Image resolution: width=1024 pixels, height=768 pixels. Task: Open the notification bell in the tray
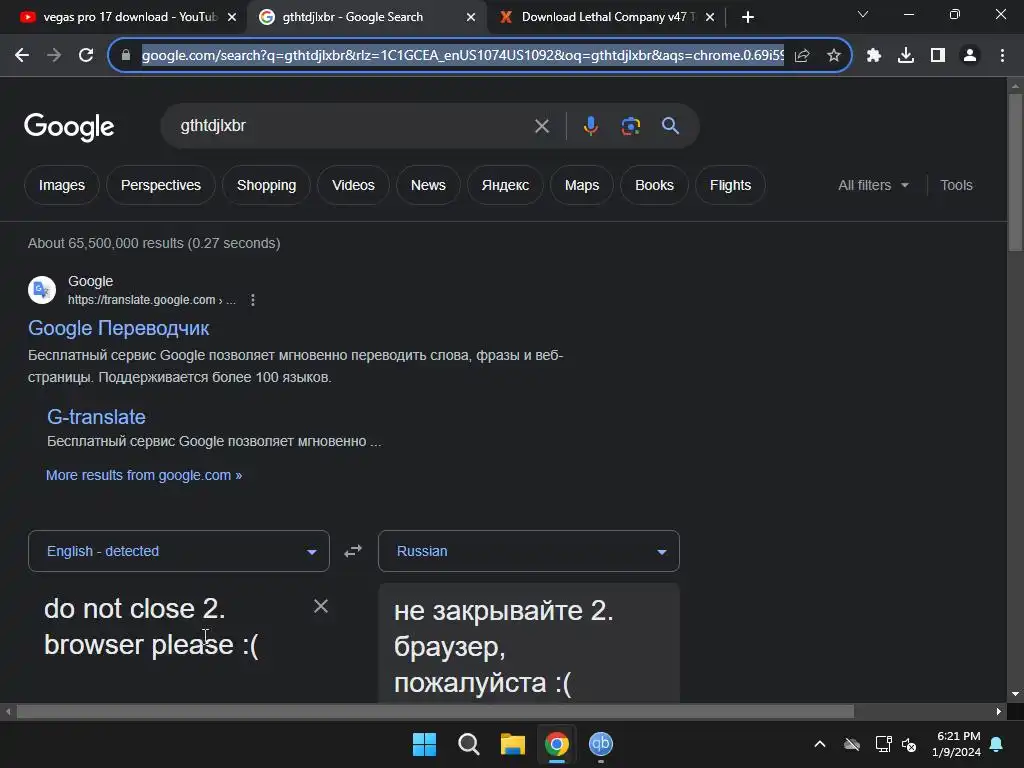click(997, 744)
